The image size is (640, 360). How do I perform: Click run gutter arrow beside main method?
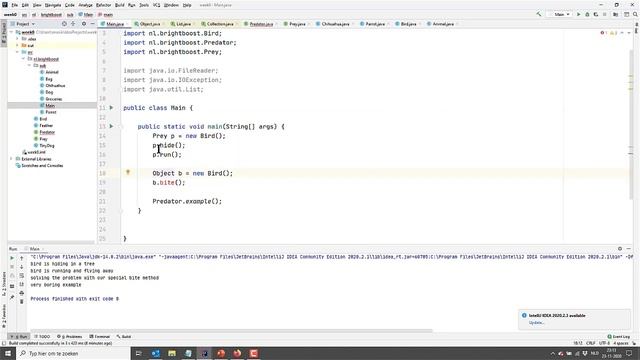tap(111, 127)
